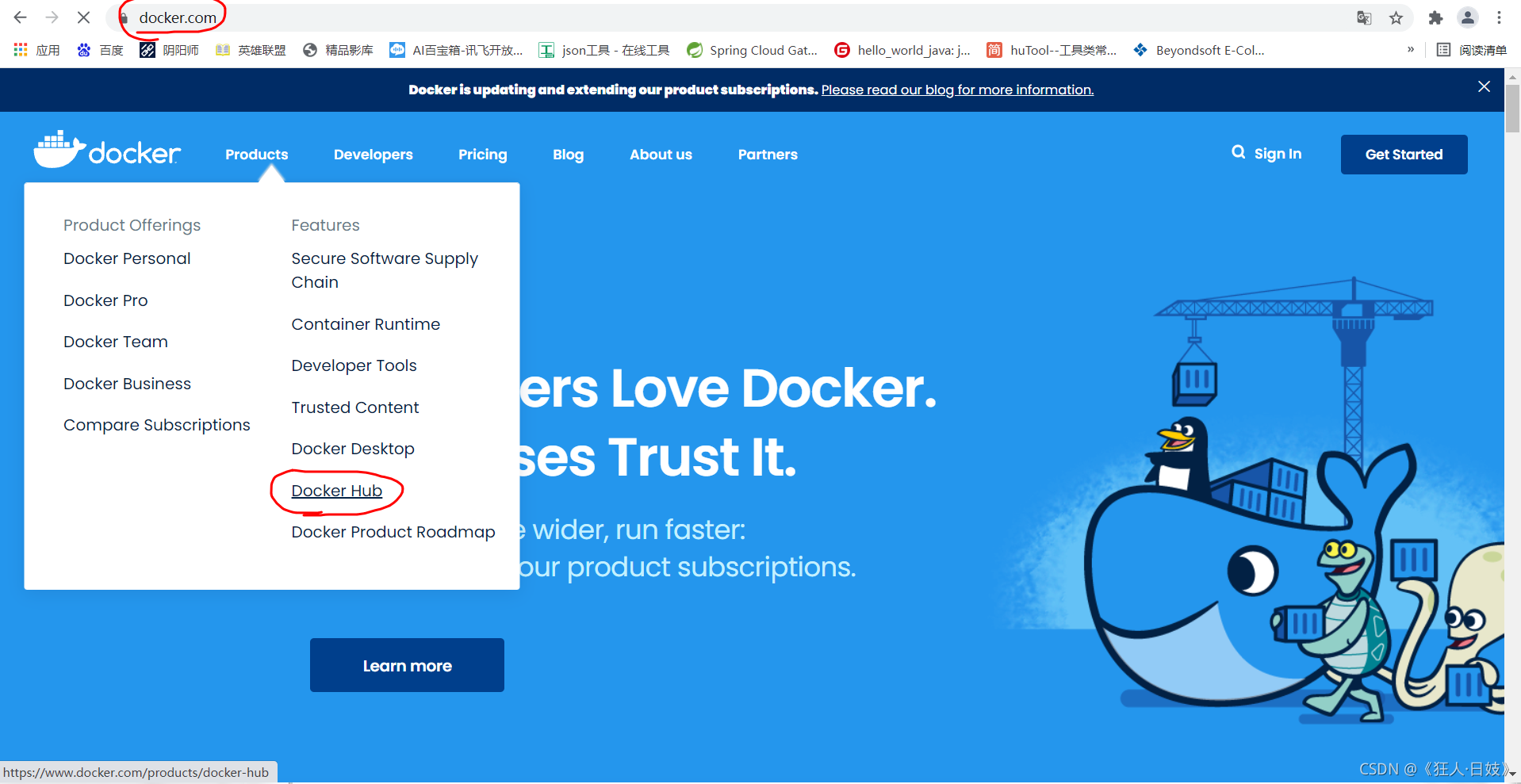Open the Partners menu
The width and height of the screenshot is (1521, 784).
(768, 155)
